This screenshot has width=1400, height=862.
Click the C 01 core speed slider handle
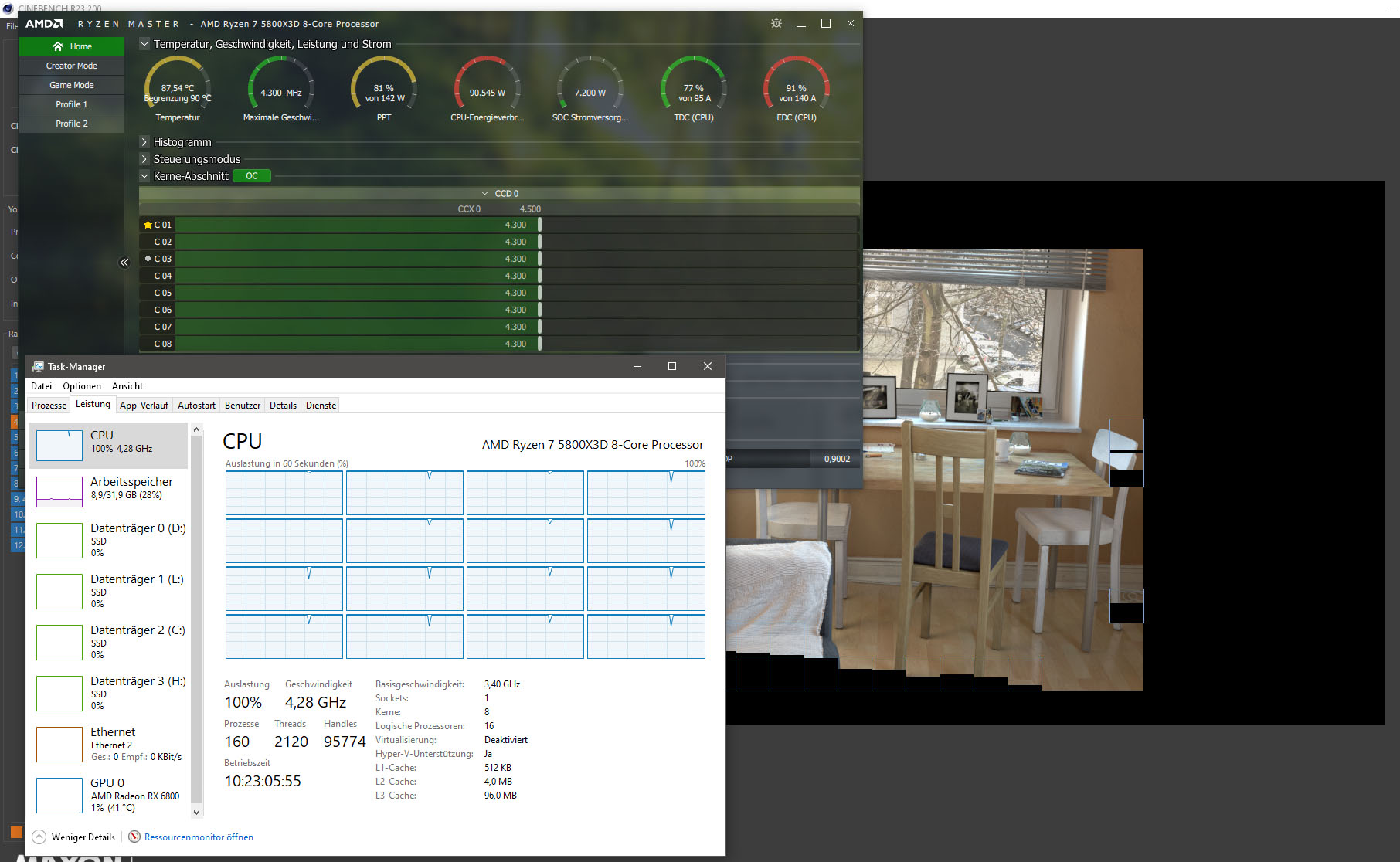[539, 225]
